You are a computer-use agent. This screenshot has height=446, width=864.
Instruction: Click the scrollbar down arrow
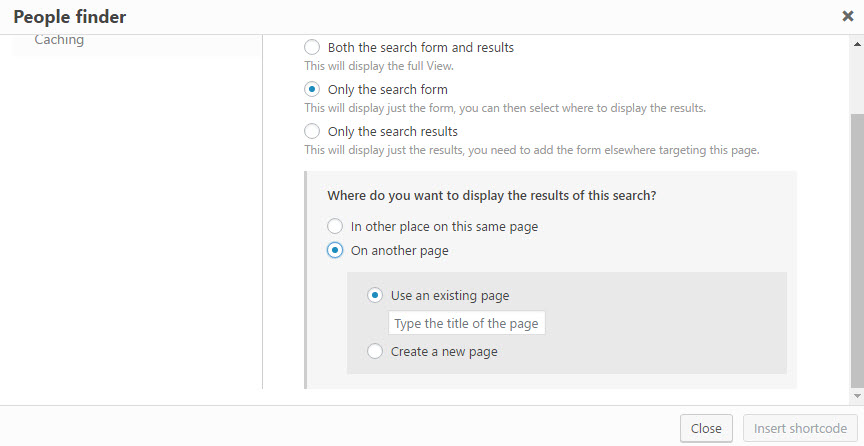(x=857, y=395)
